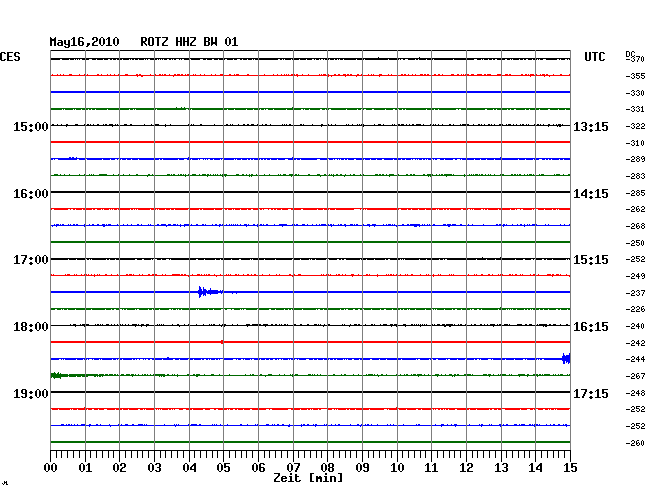Select the 14:15 UTC time label
Screen dimensions: 650x494
coord(591,194)
